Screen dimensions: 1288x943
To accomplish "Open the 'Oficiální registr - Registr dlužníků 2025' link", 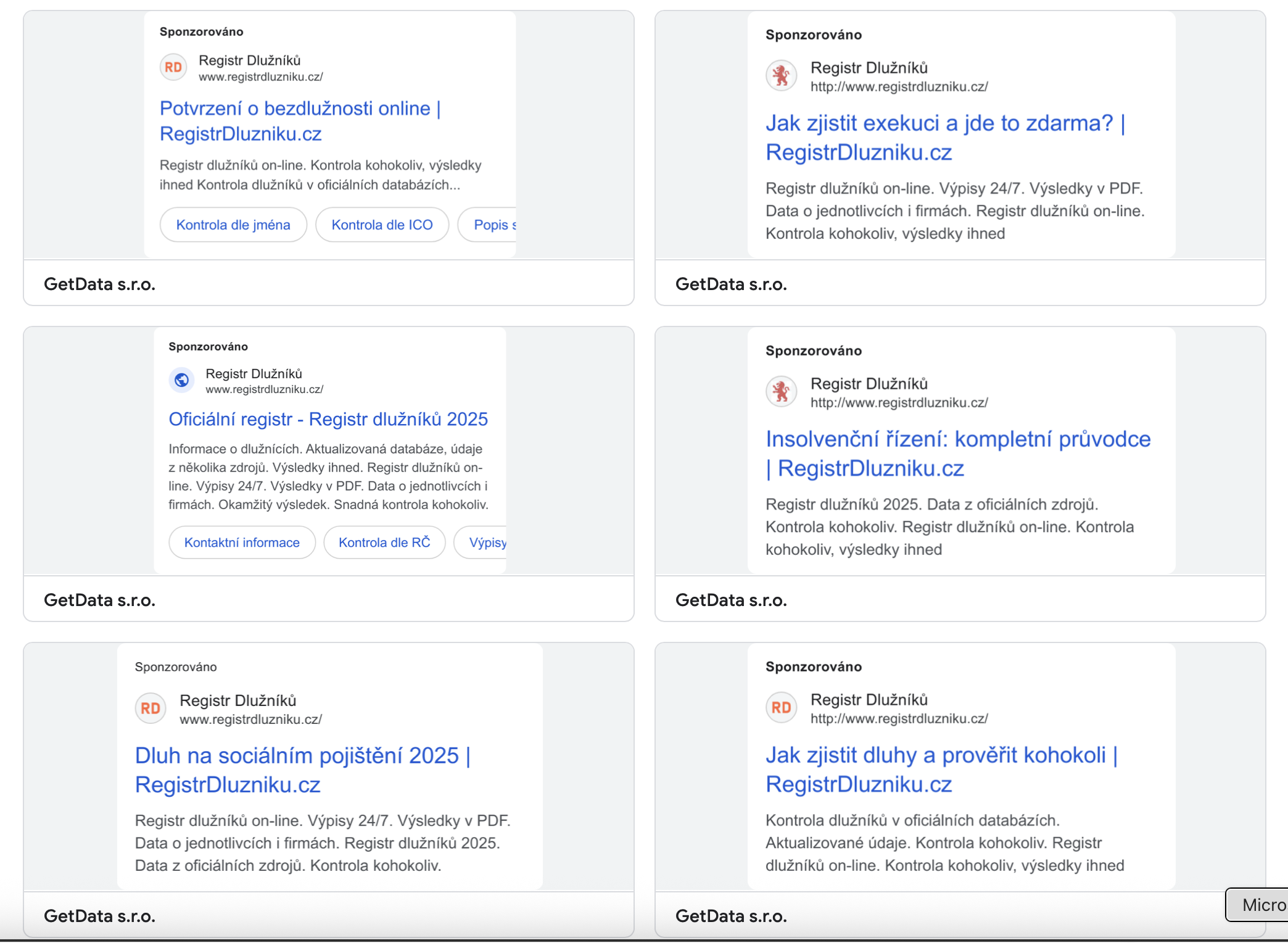I will tap(328, 419).
